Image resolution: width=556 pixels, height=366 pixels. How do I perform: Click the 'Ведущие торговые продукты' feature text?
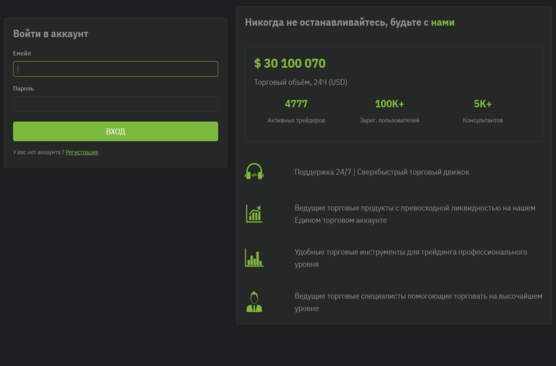415,214
